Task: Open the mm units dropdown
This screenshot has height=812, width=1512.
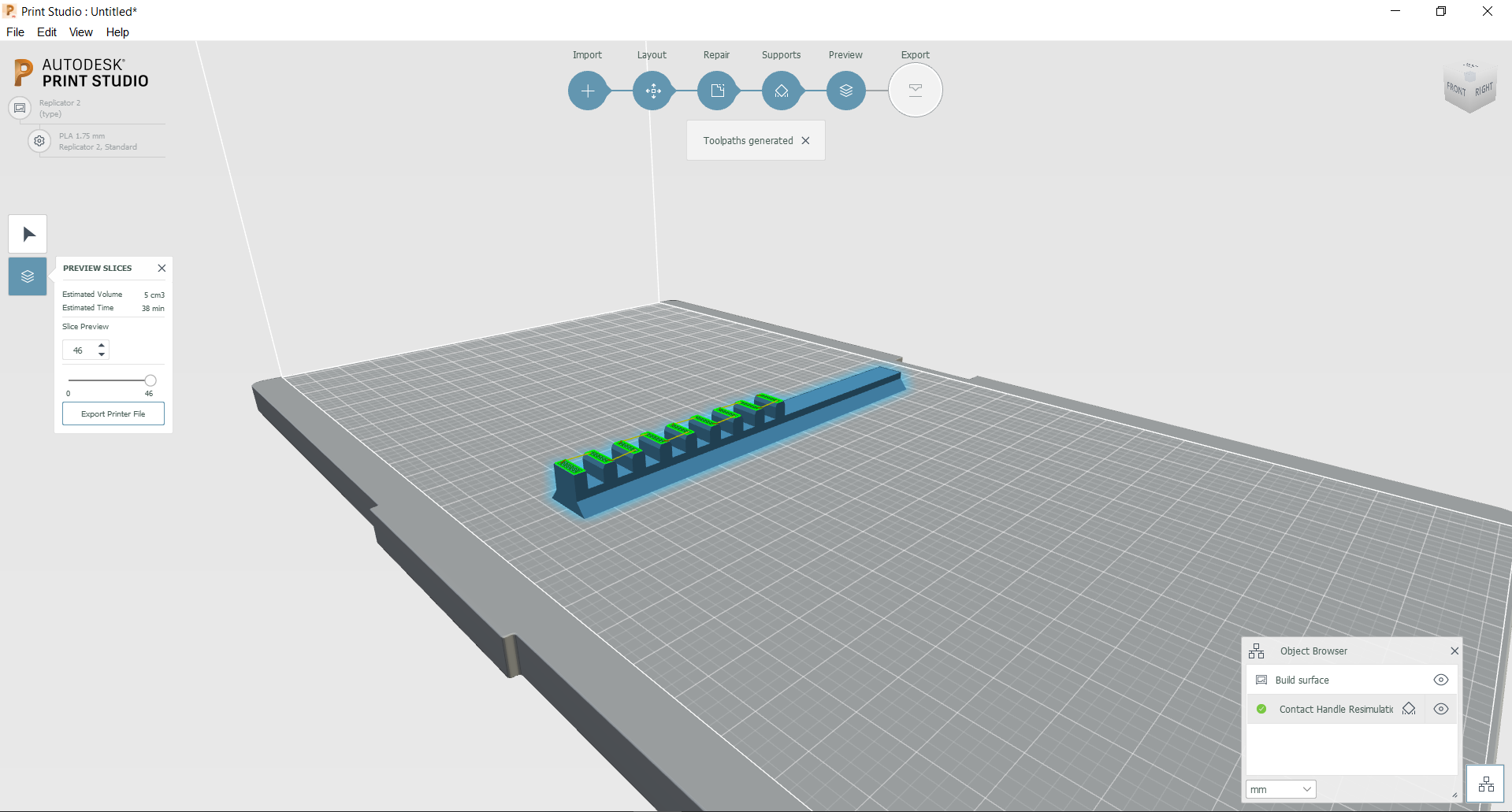Action: pyautogui.click(x=1280, y=789)
